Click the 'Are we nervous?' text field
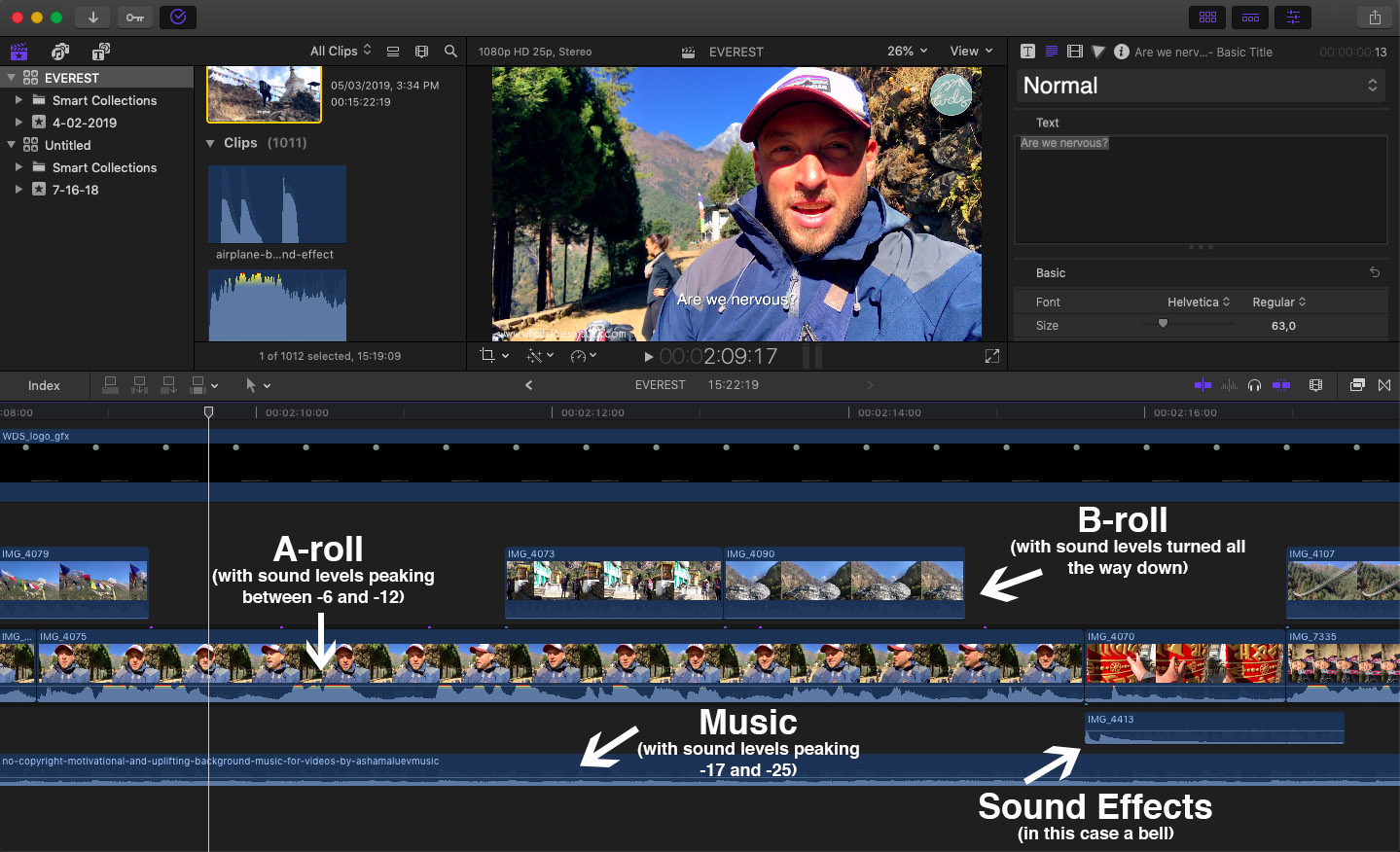 [1201, 190]
